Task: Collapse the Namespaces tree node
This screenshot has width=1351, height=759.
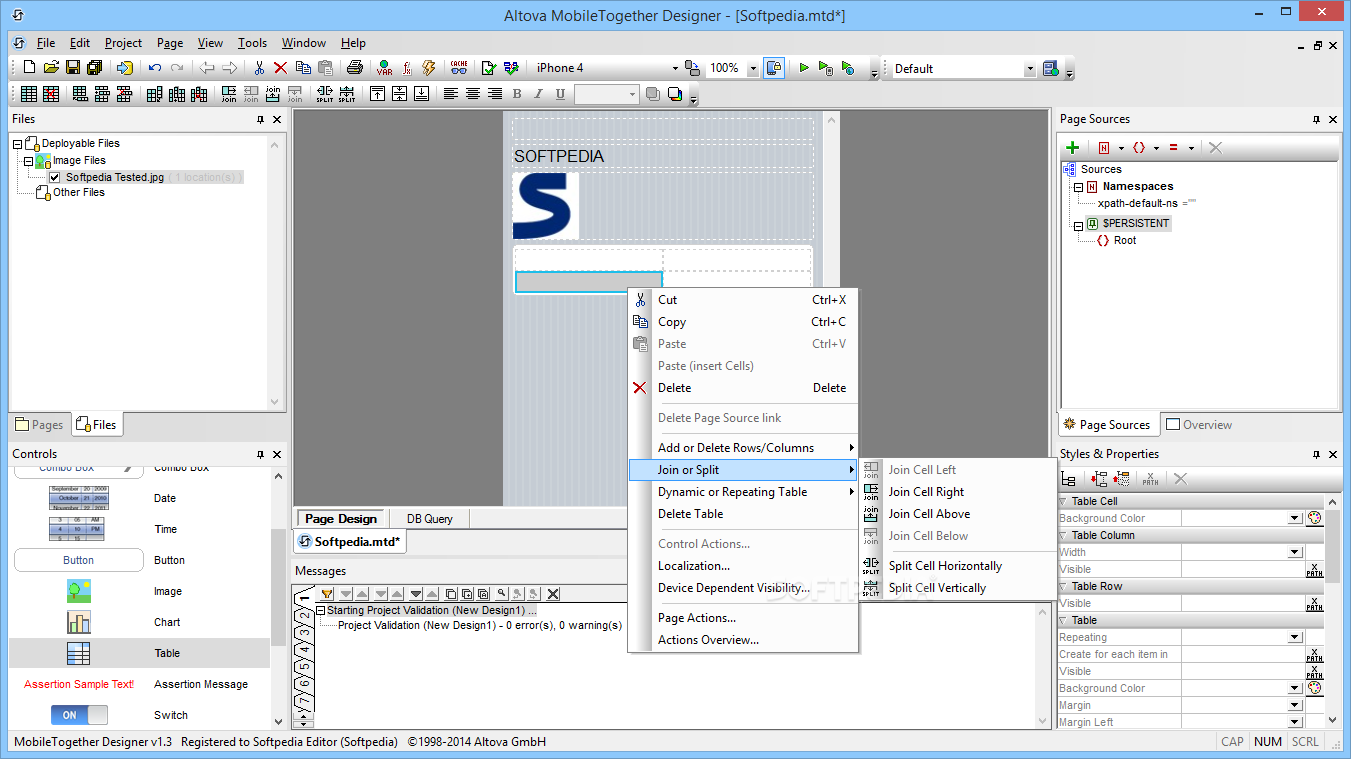Action: pyautogui.click(x=1079, y=187)
